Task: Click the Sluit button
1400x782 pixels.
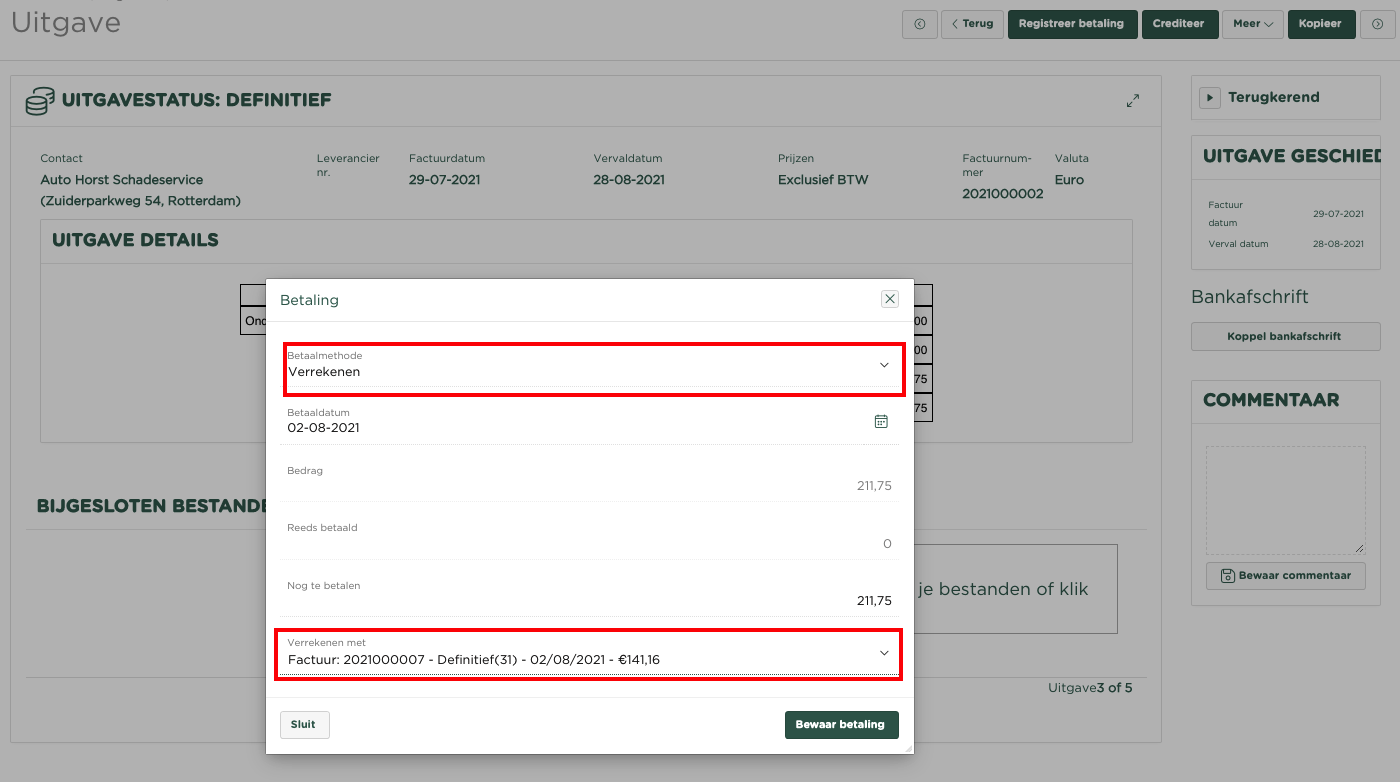Action: [304, 725]
